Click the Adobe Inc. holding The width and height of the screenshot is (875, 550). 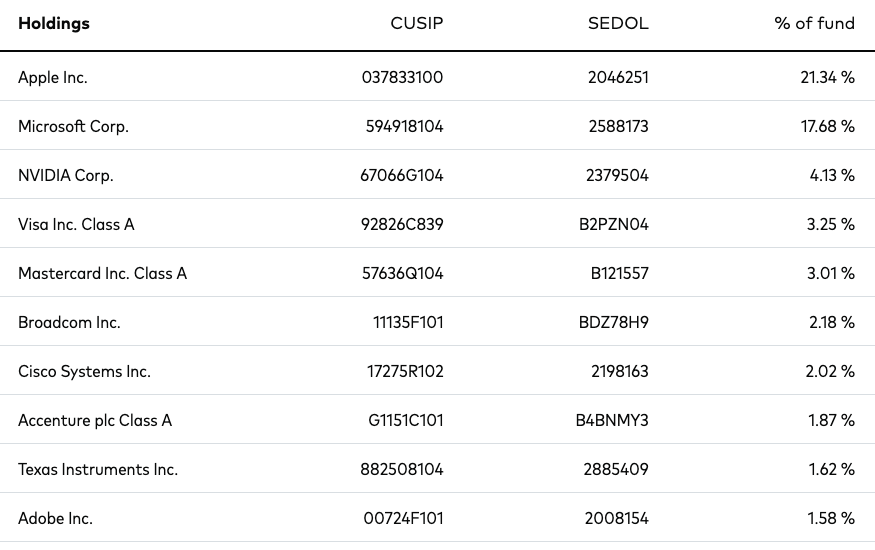click(x=55, y=518)
